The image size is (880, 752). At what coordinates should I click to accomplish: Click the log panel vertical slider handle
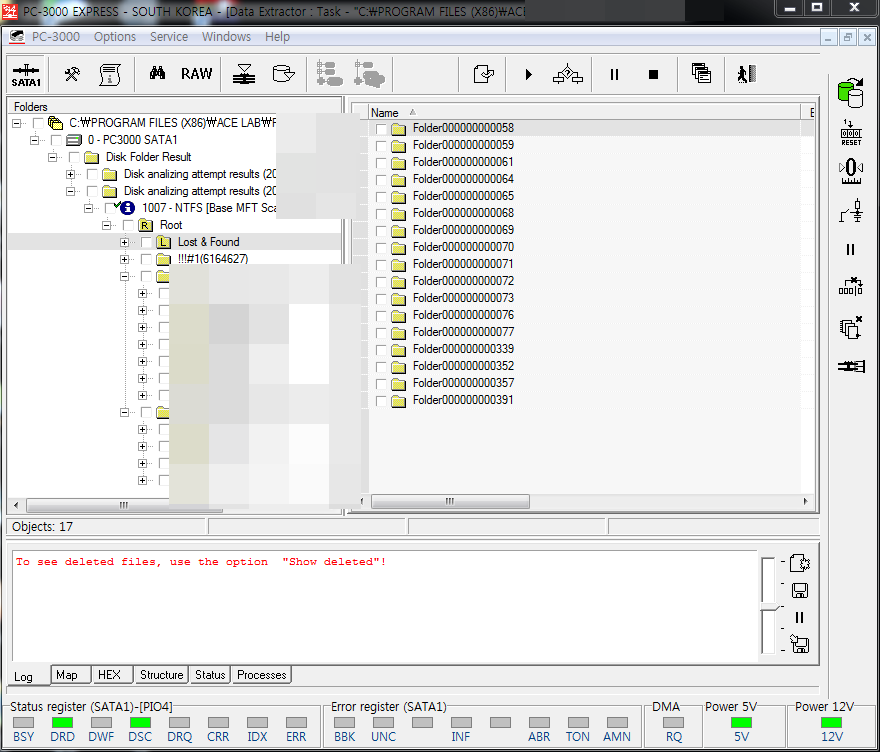(770, 608)
